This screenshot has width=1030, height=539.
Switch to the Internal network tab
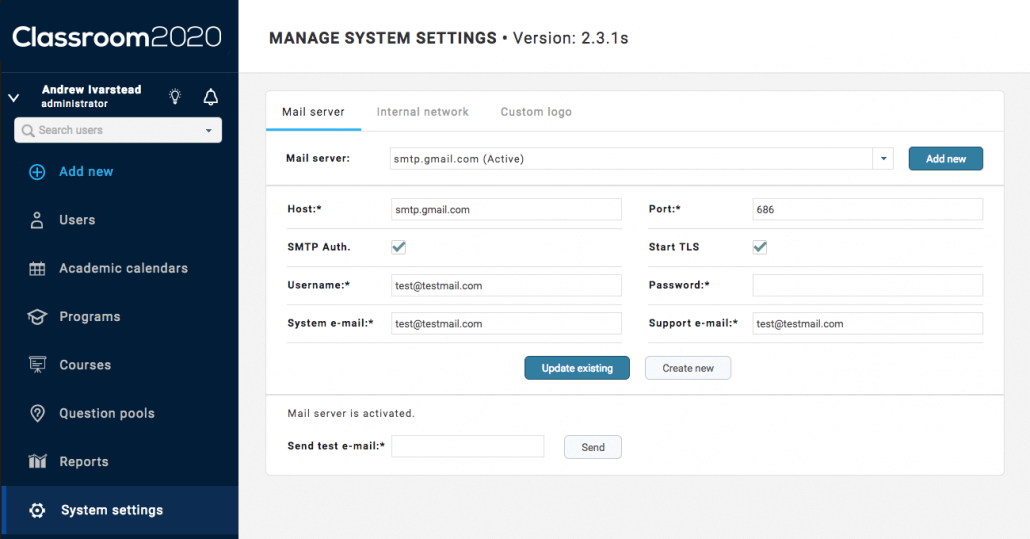[x=422, y=112]
